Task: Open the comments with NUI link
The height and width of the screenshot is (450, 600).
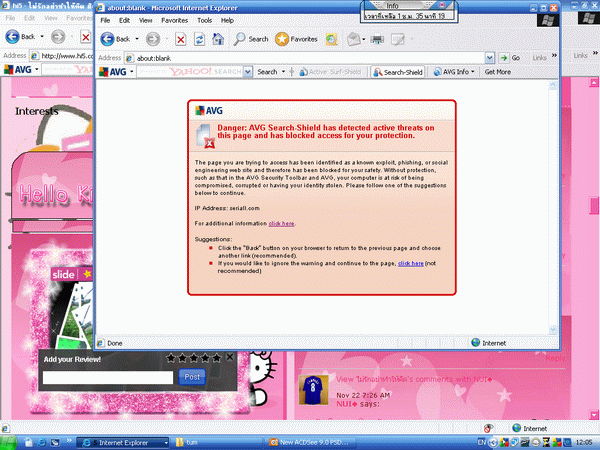Action: tap(414, 379)
